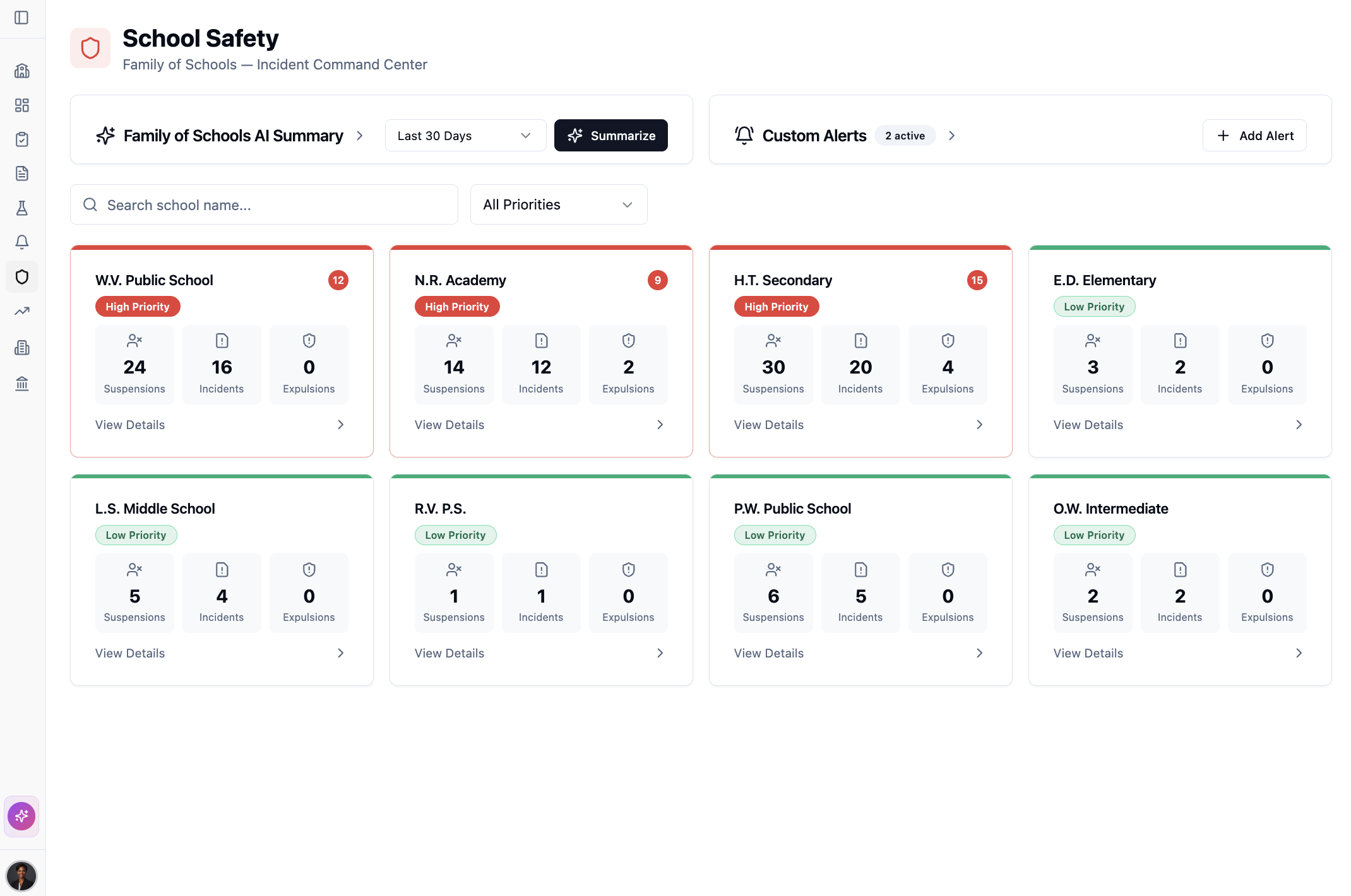Click the Summarize button
The width and height of the screenshot is (1351, 896).
coord(610,135)
